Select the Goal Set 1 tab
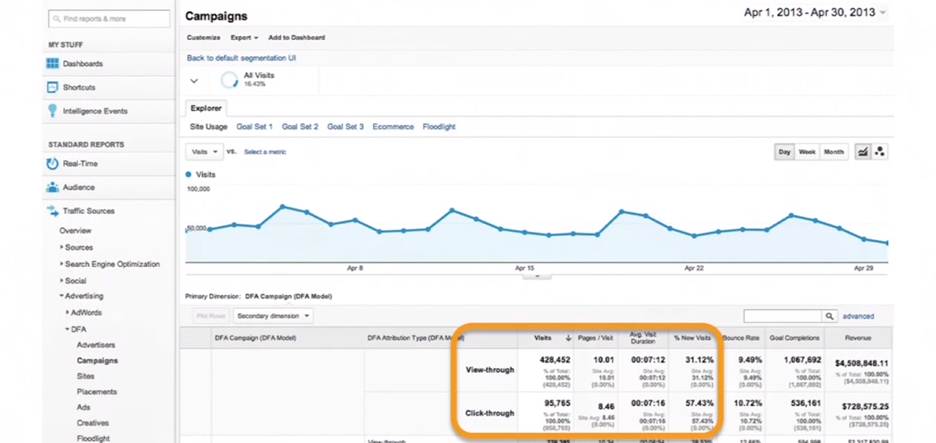Screen dimensions: 936x443 pos(254,127)
